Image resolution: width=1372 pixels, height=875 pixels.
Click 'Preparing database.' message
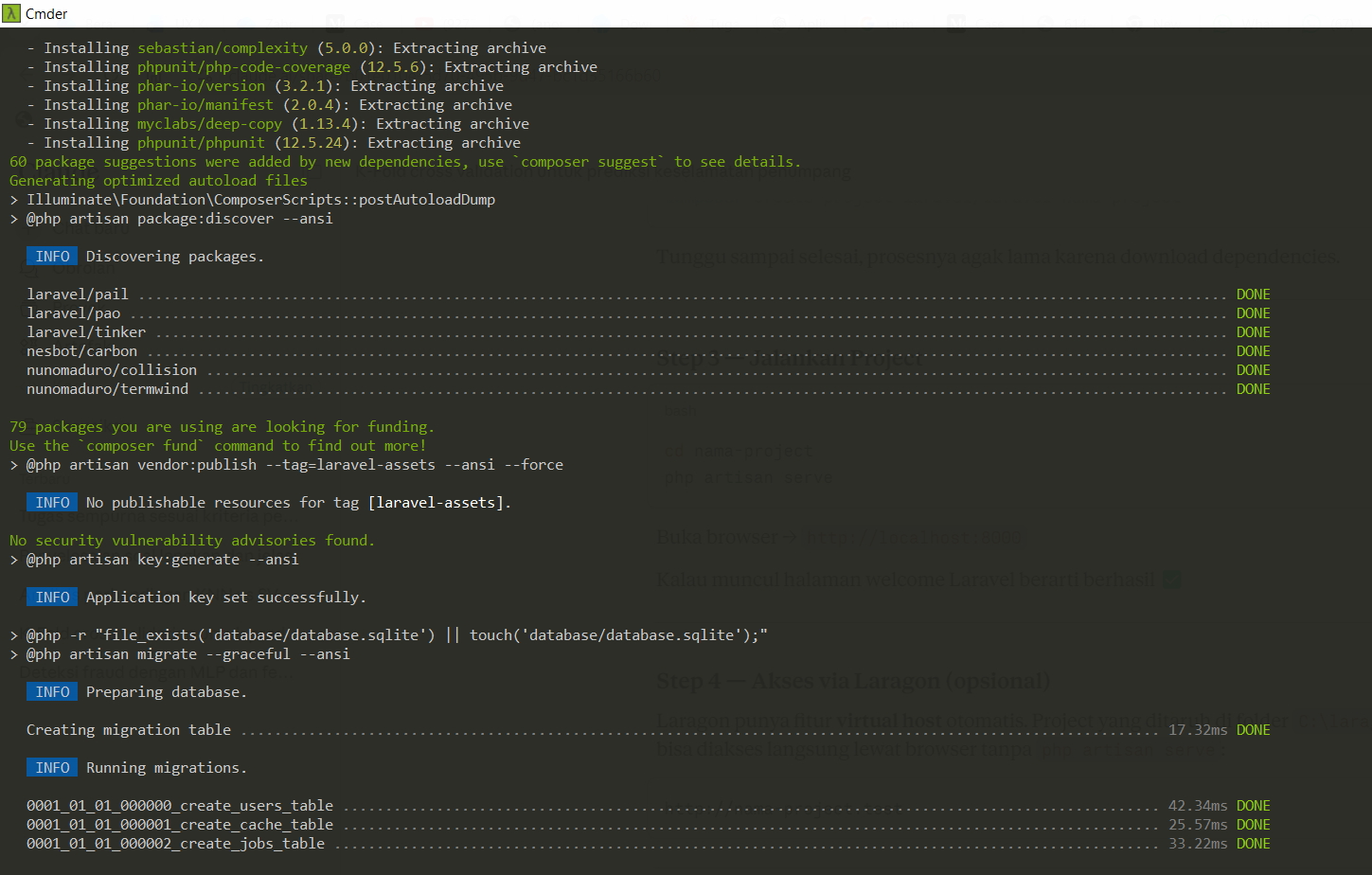pos(167,692)
